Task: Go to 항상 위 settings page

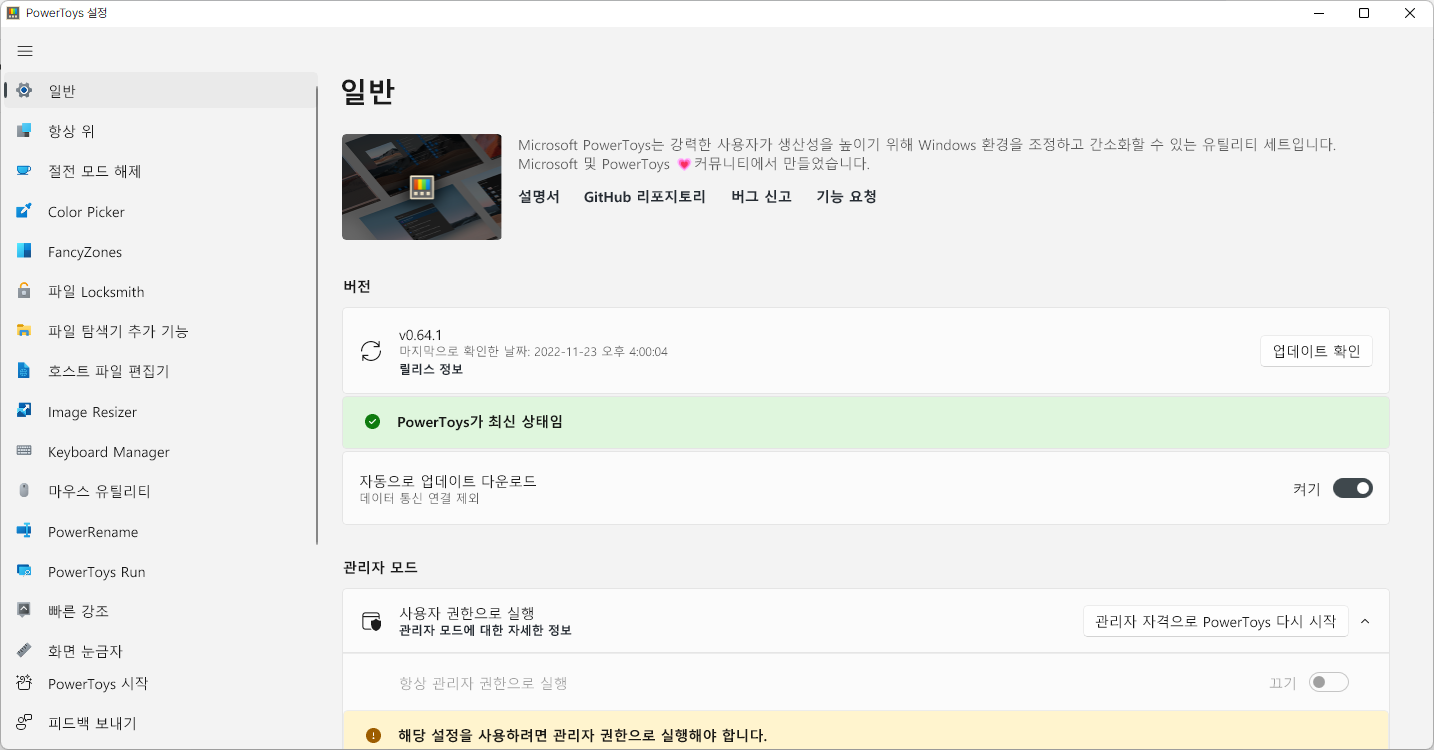Action: (x=161, y=131)
